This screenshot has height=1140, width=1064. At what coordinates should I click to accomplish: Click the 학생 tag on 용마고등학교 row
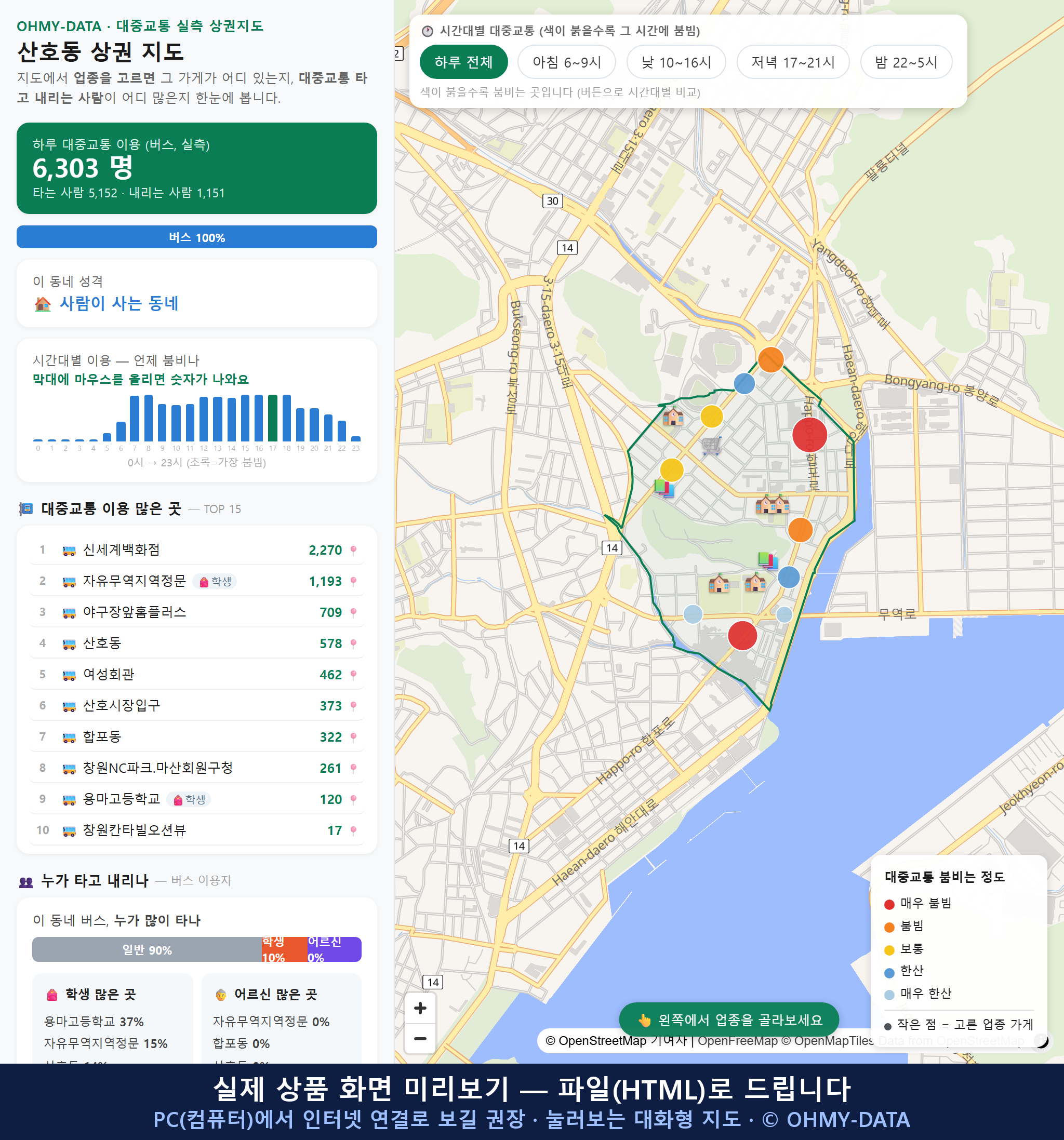point(189,799)
